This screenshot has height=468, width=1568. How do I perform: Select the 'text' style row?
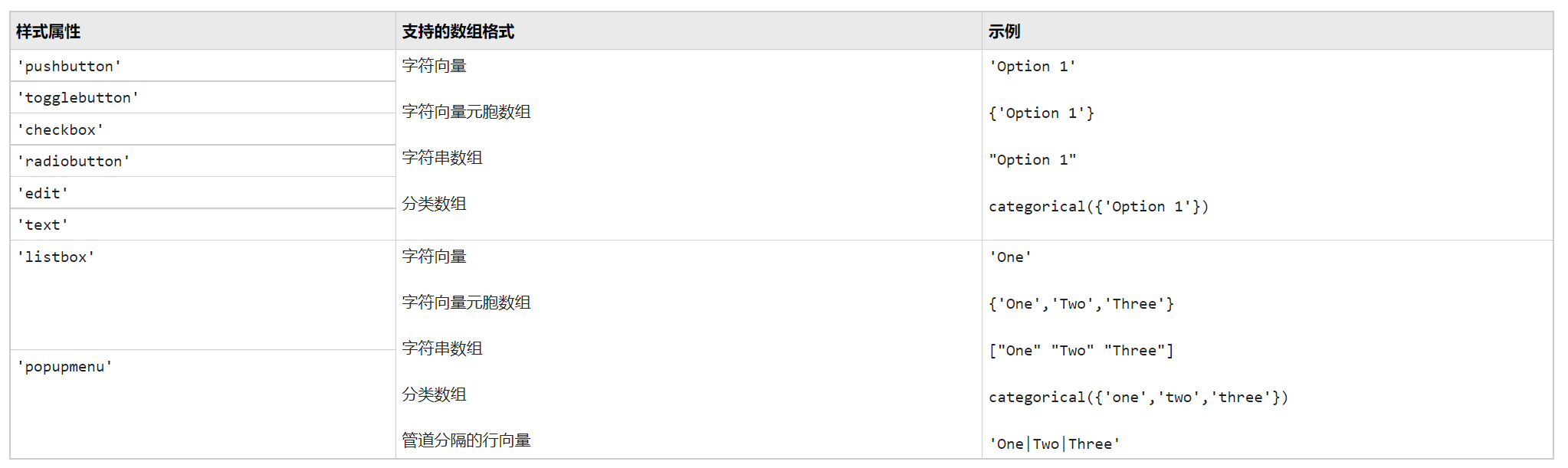pyautogui.click(x=43, y=225)
